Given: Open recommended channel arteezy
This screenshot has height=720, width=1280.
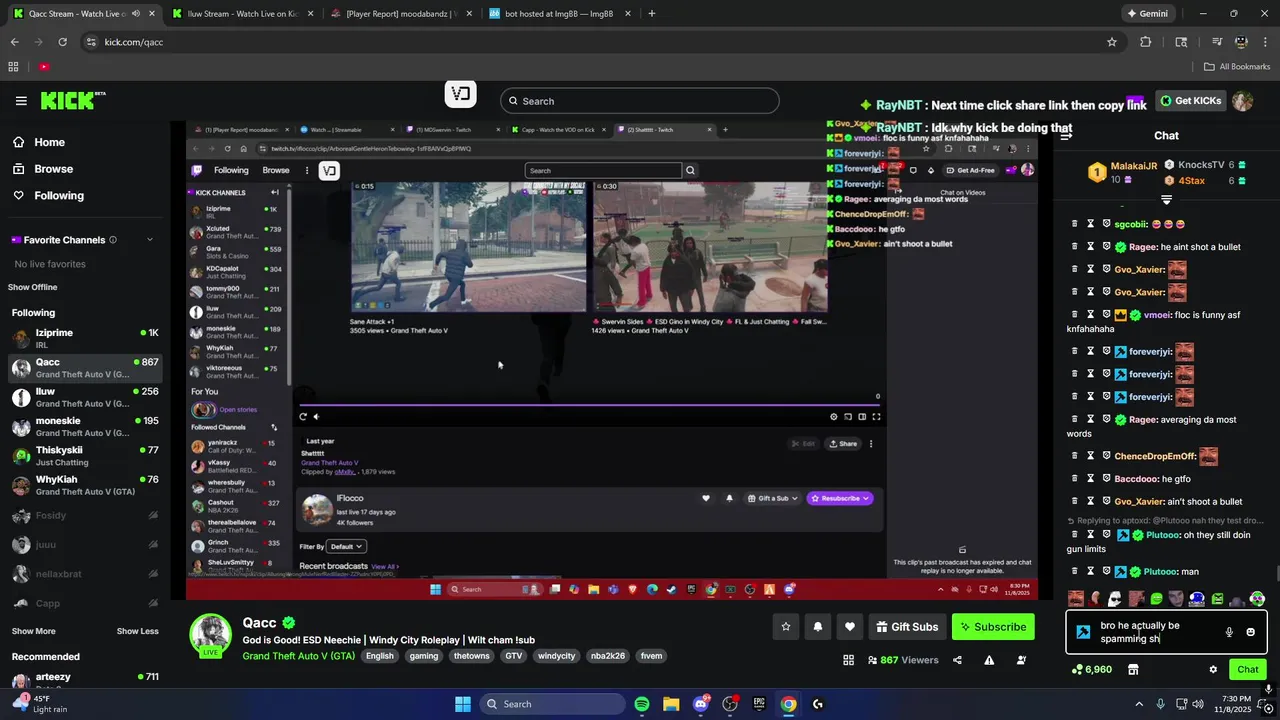Looking at the screenshot, I should [x=84, y=682].
